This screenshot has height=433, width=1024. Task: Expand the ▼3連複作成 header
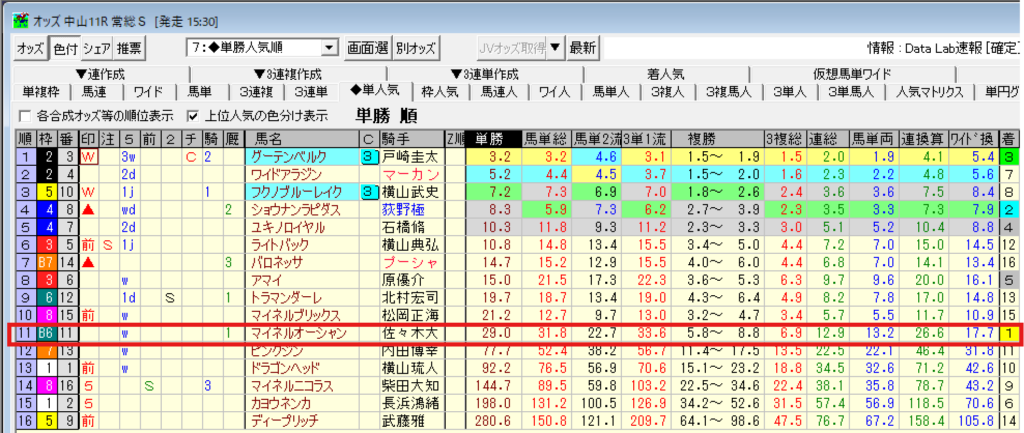point(293,74)
